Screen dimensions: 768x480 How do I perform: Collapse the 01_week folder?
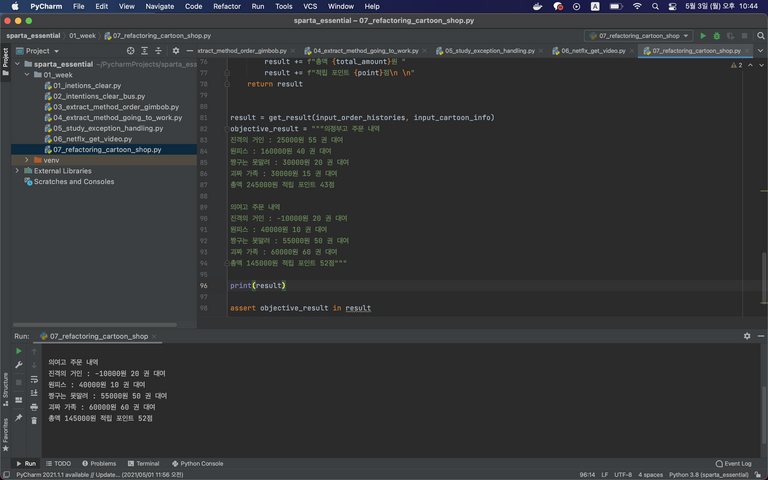click(x=27, y=75)
